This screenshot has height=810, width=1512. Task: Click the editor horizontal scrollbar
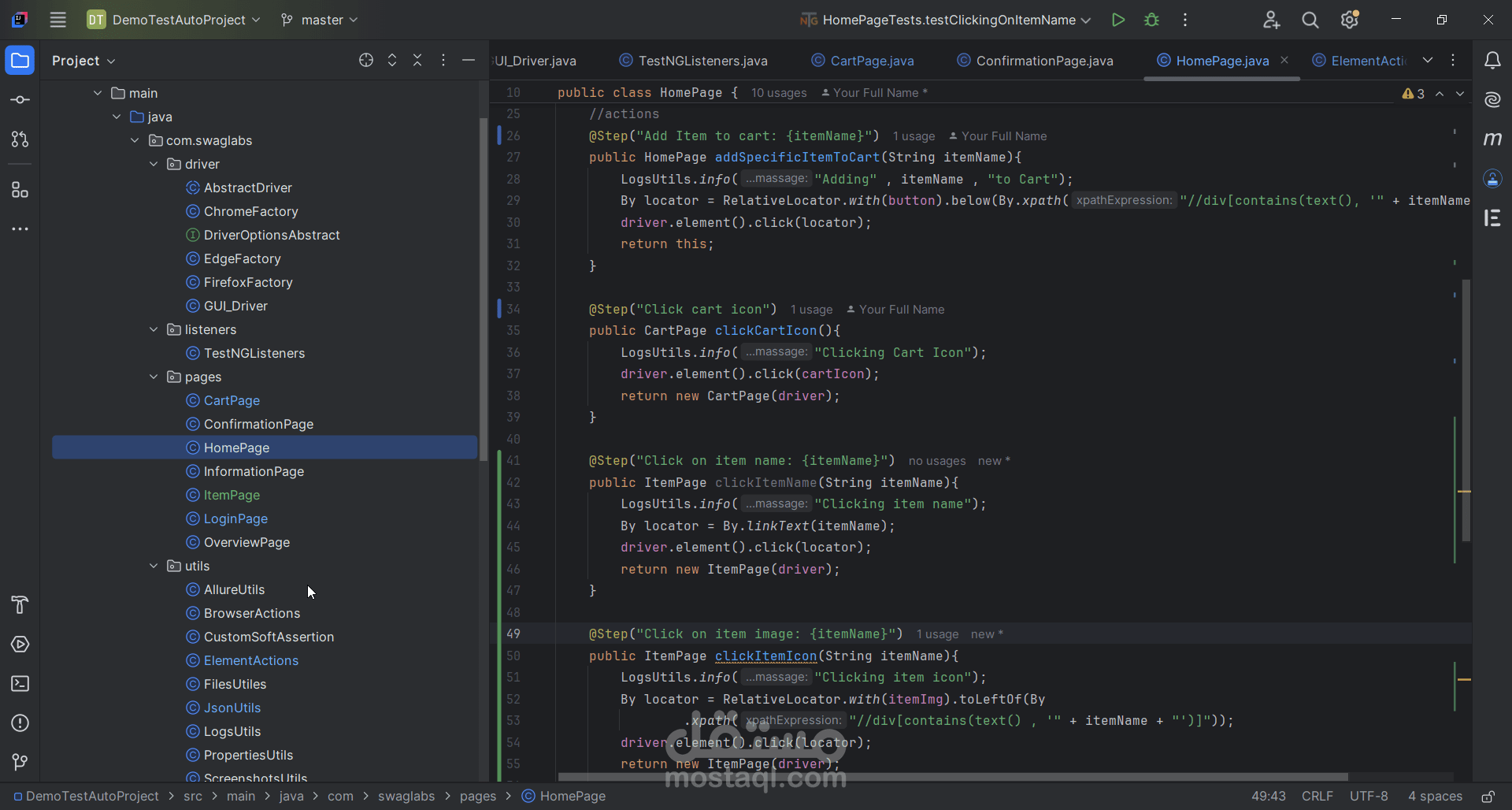(x=953, y=777)
